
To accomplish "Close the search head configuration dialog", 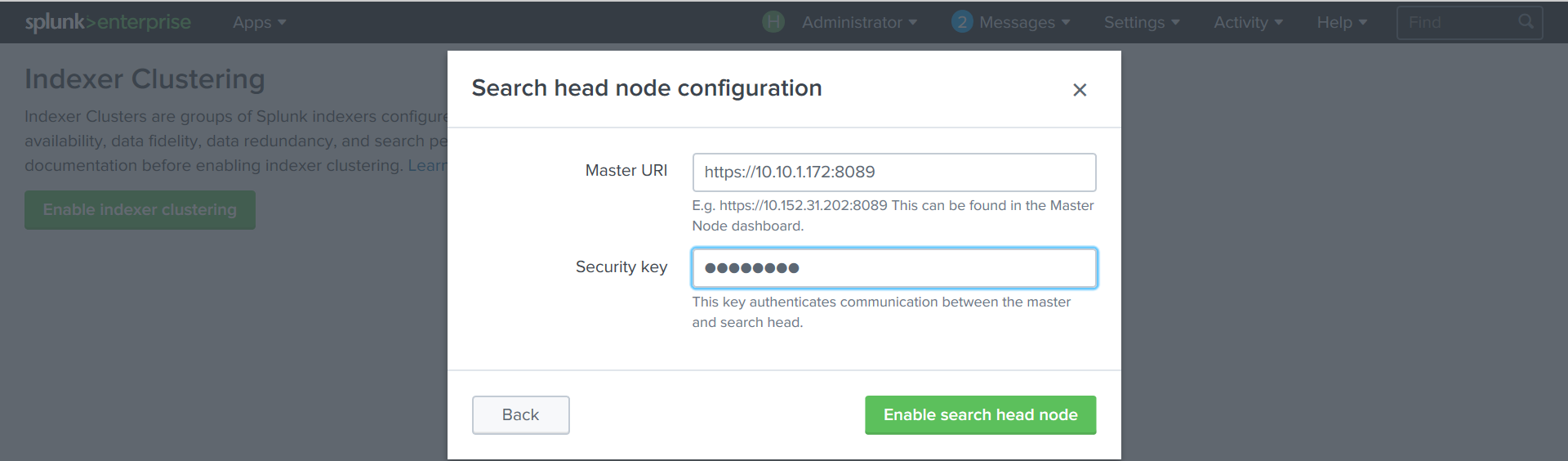I will point(1080,90).
